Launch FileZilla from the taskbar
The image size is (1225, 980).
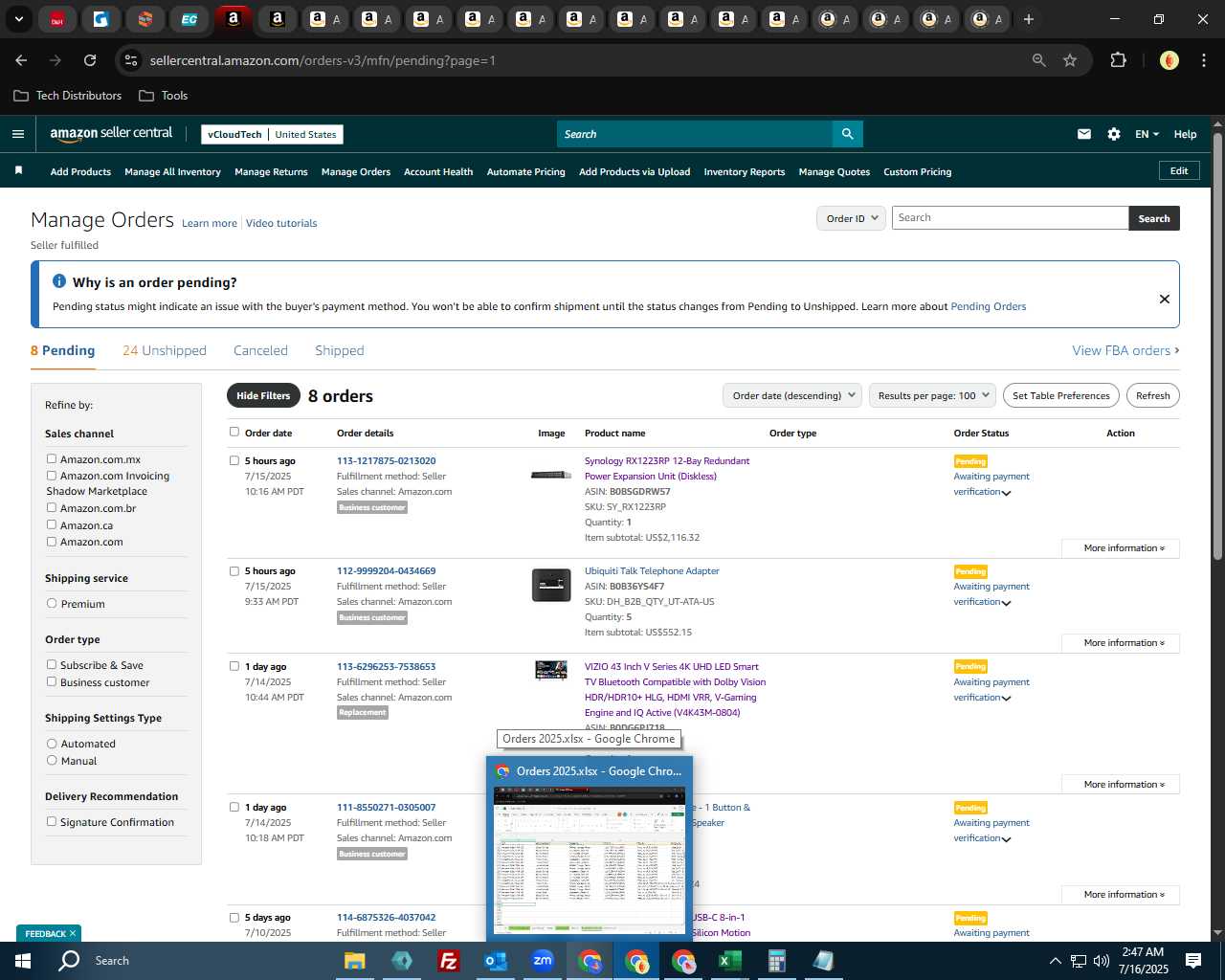(x=448, y=961)
